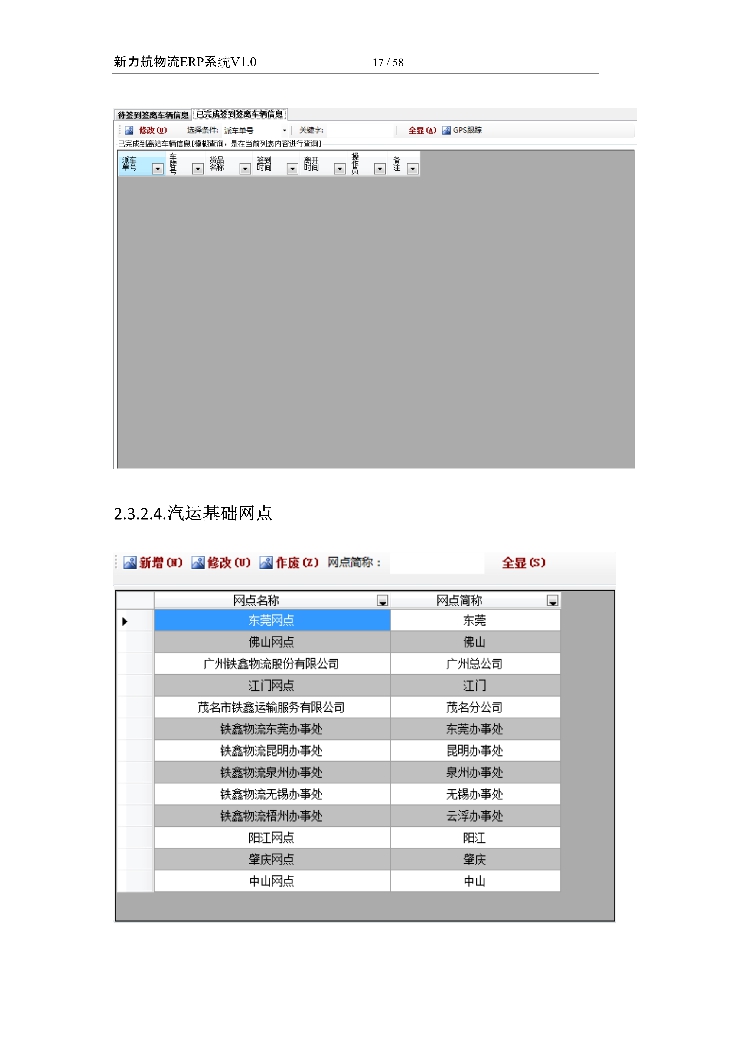Click the 新增(N) icon in the 网点 toolbar

coord(130,562)
